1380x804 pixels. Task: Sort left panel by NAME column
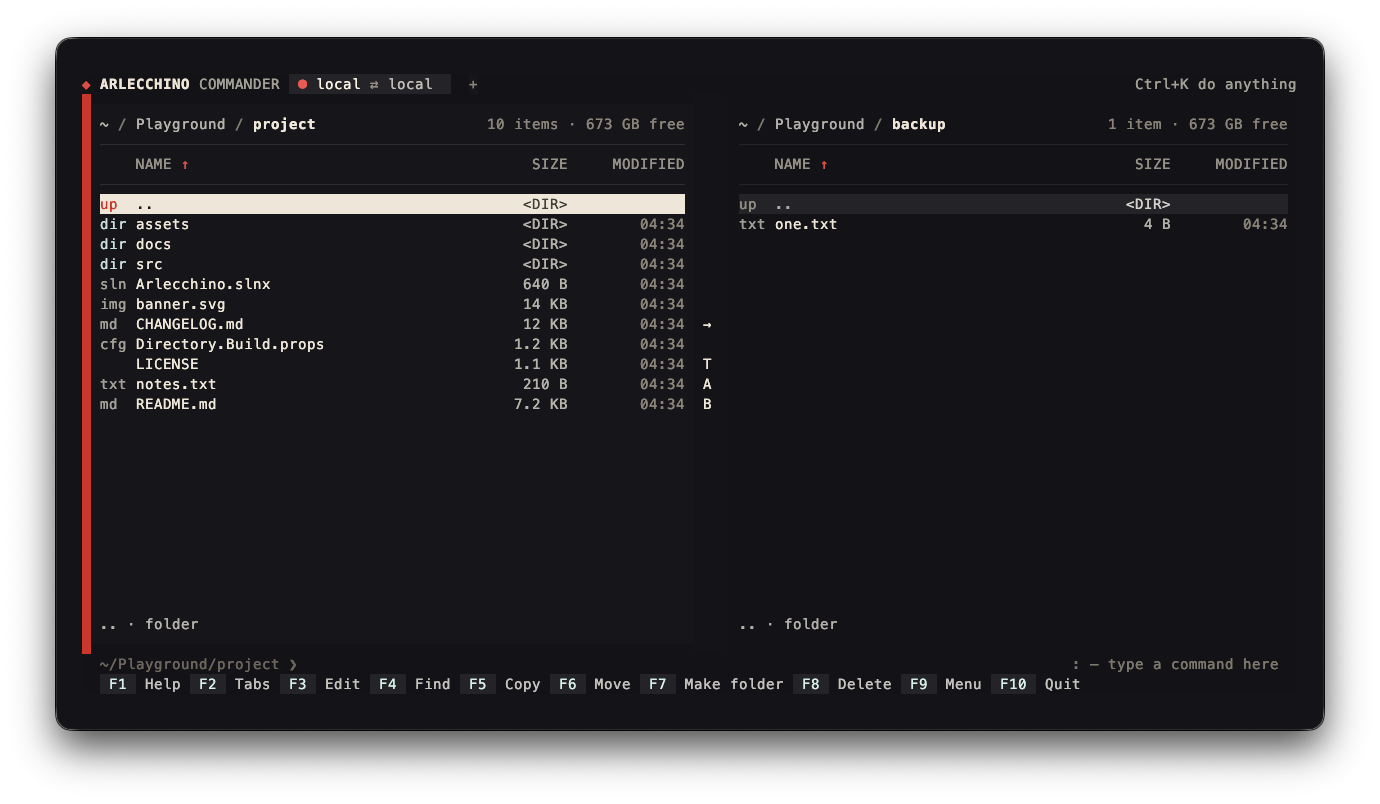(162, 164)
